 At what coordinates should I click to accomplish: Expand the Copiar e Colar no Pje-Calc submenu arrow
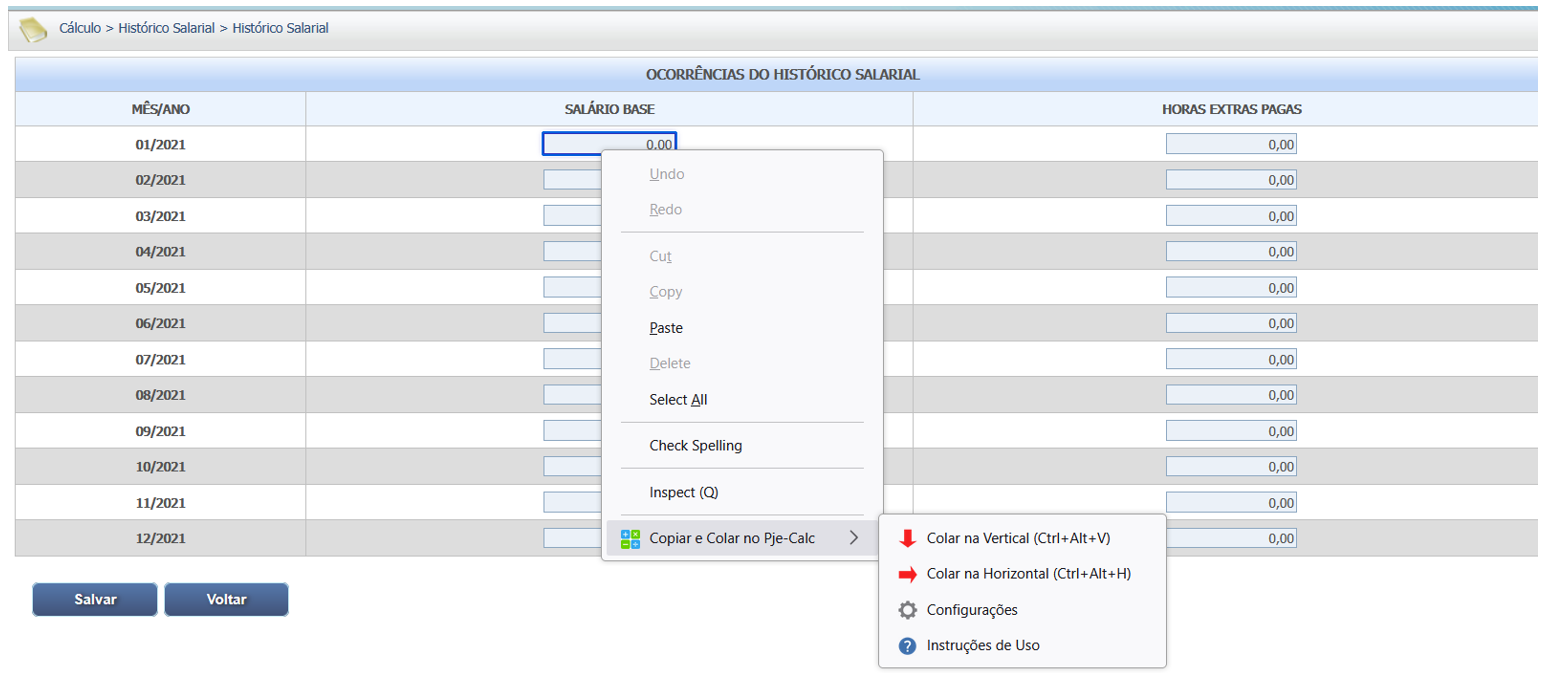[853, 539]
